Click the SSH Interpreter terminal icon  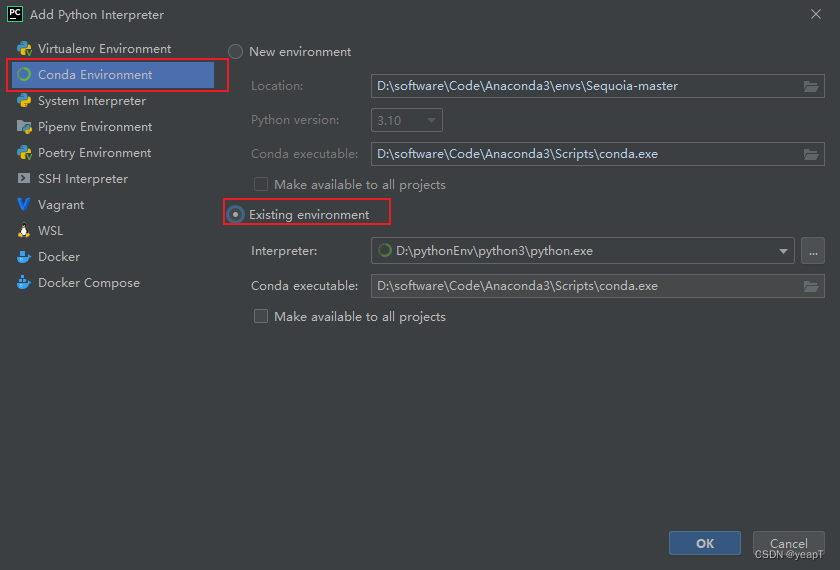[x=24, y=178]
